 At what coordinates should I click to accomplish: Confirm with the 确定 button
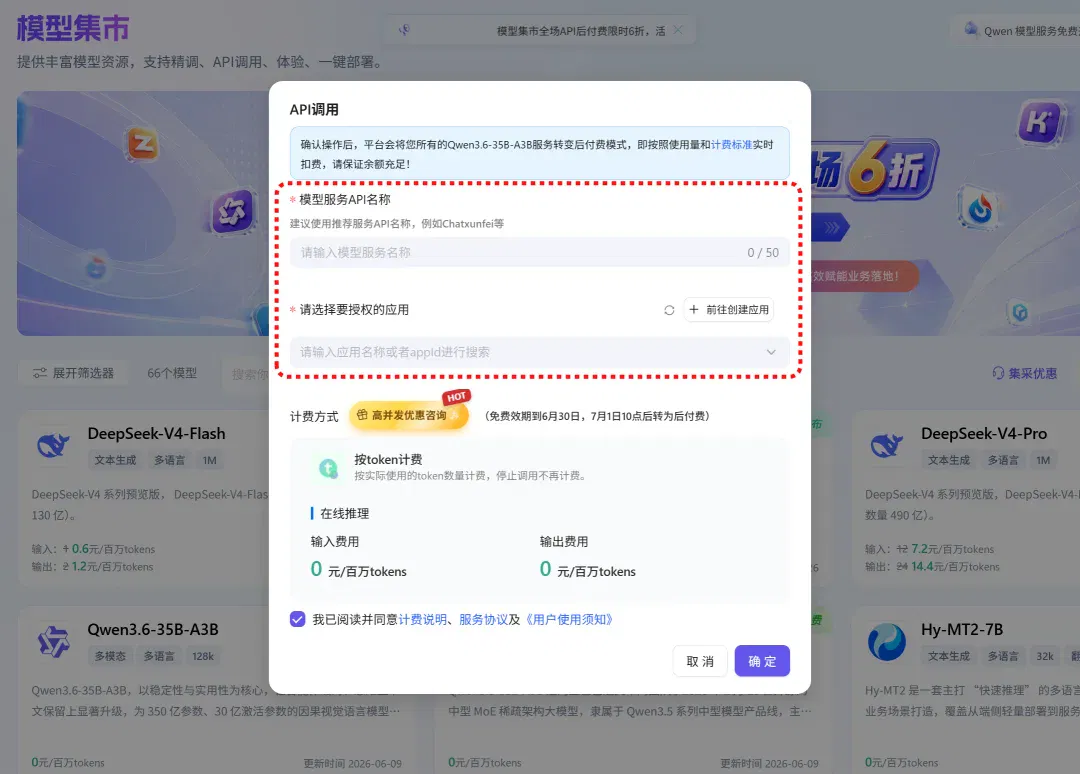[x=762, y=661]
